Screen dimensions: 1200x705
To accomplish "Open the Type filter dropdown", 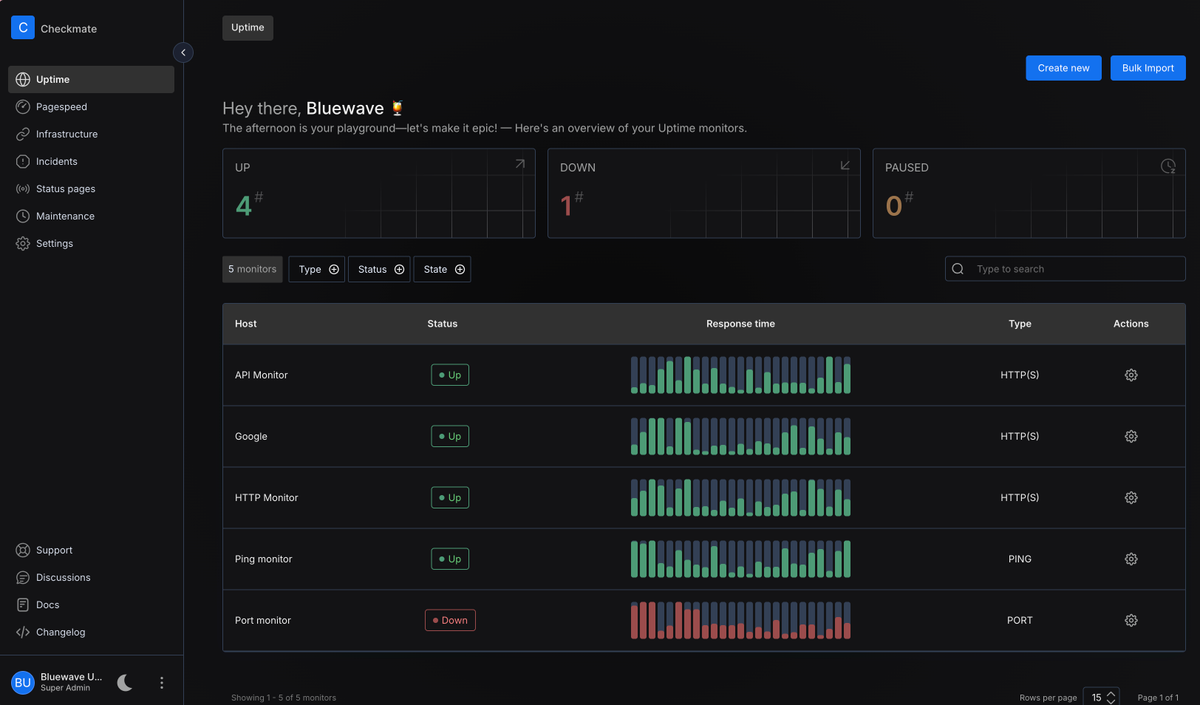I will point(317,269).
